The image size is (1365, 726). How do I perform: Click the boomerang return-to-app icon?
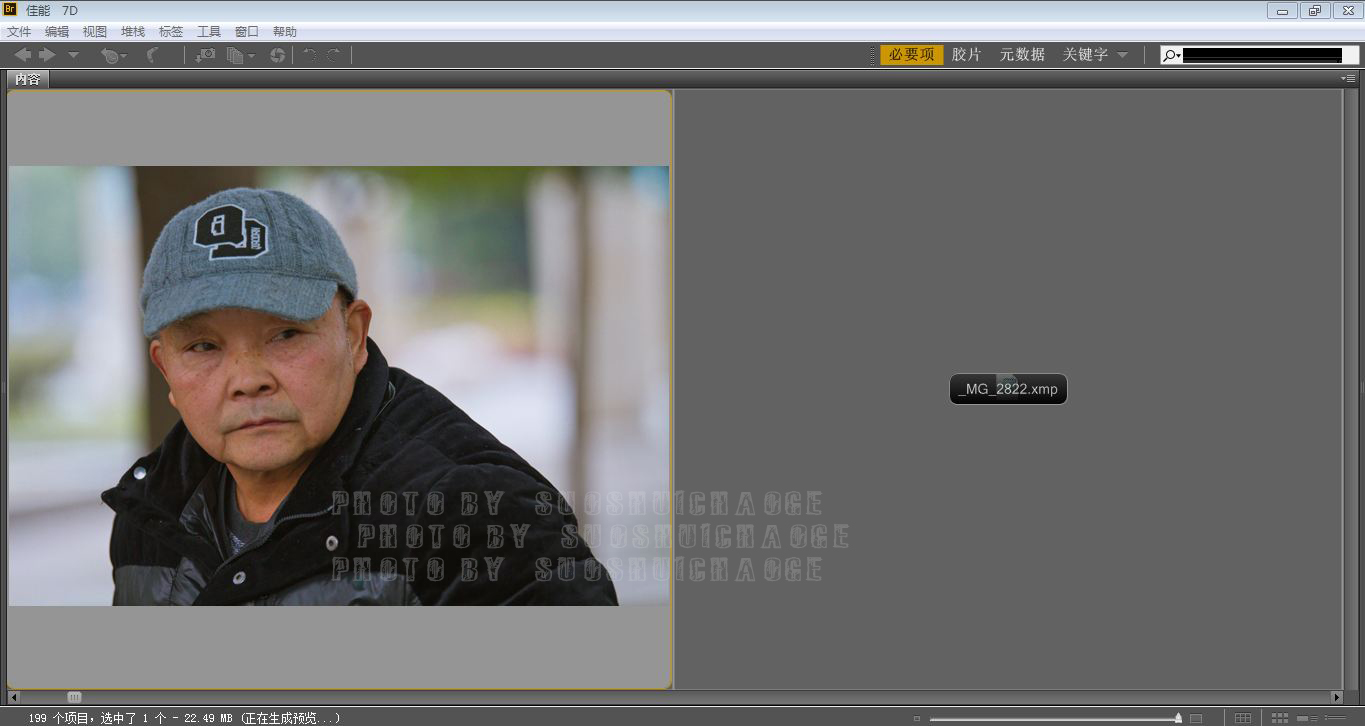(x=153, y=55)
